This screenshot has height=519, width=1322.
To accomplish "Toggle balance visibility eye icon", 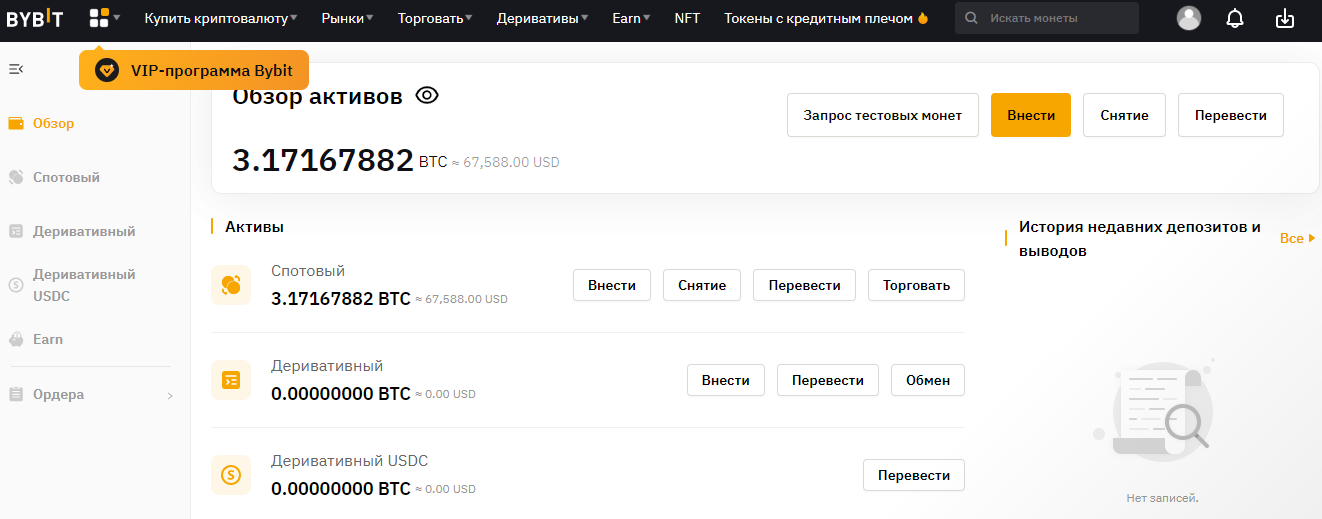I will [x=427, y=95].
